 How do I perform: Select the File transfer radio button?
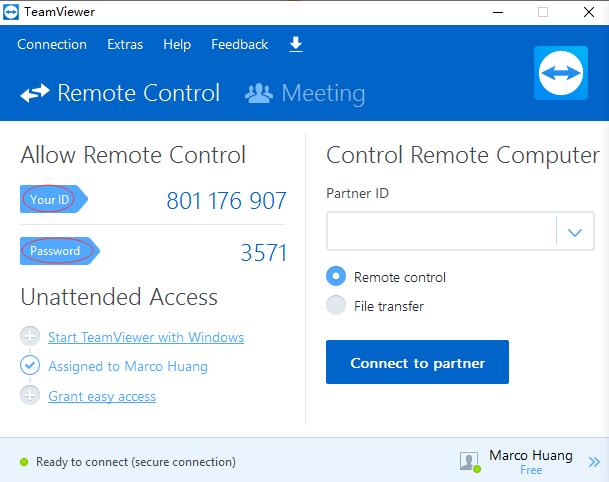click(336, 305)
